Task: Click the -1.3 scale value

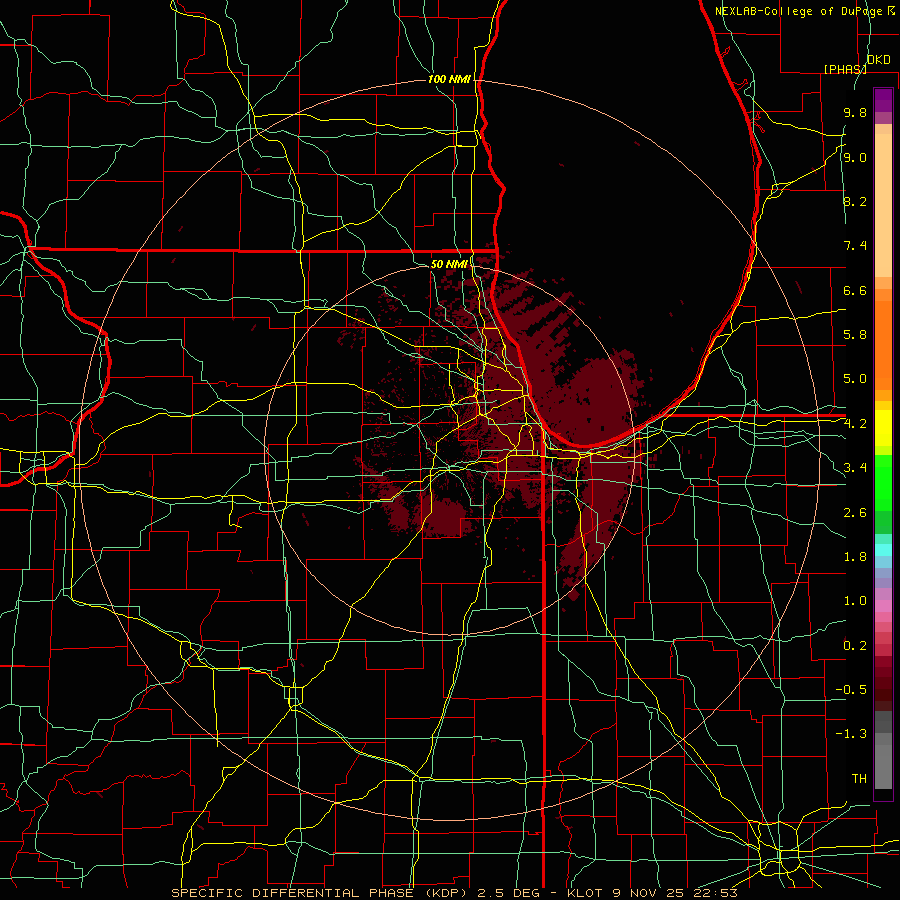Action: click(x=851, y=734)
